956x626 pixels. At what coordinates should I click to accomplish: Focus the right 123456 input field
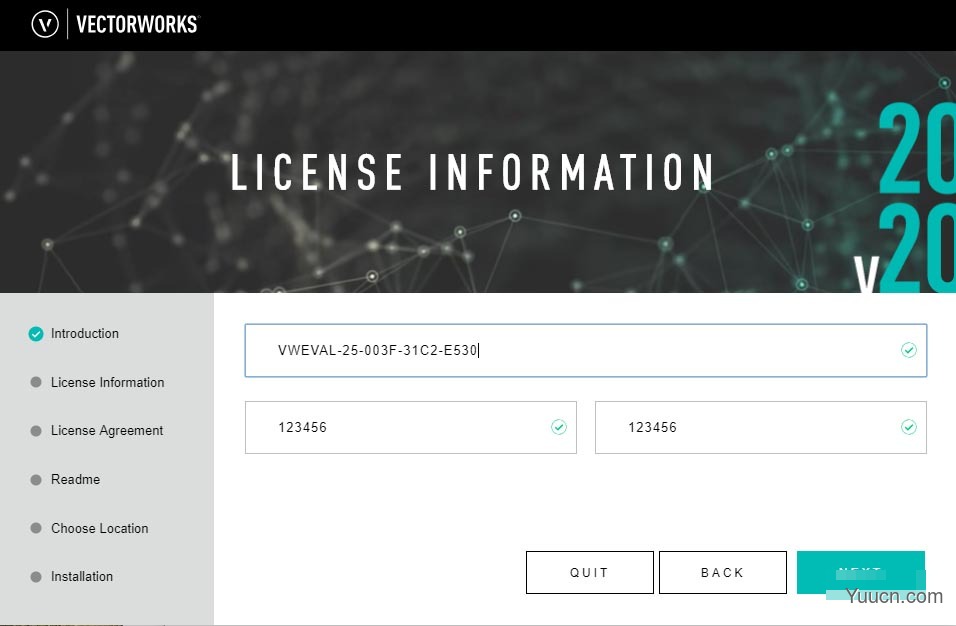coord(760,427)
